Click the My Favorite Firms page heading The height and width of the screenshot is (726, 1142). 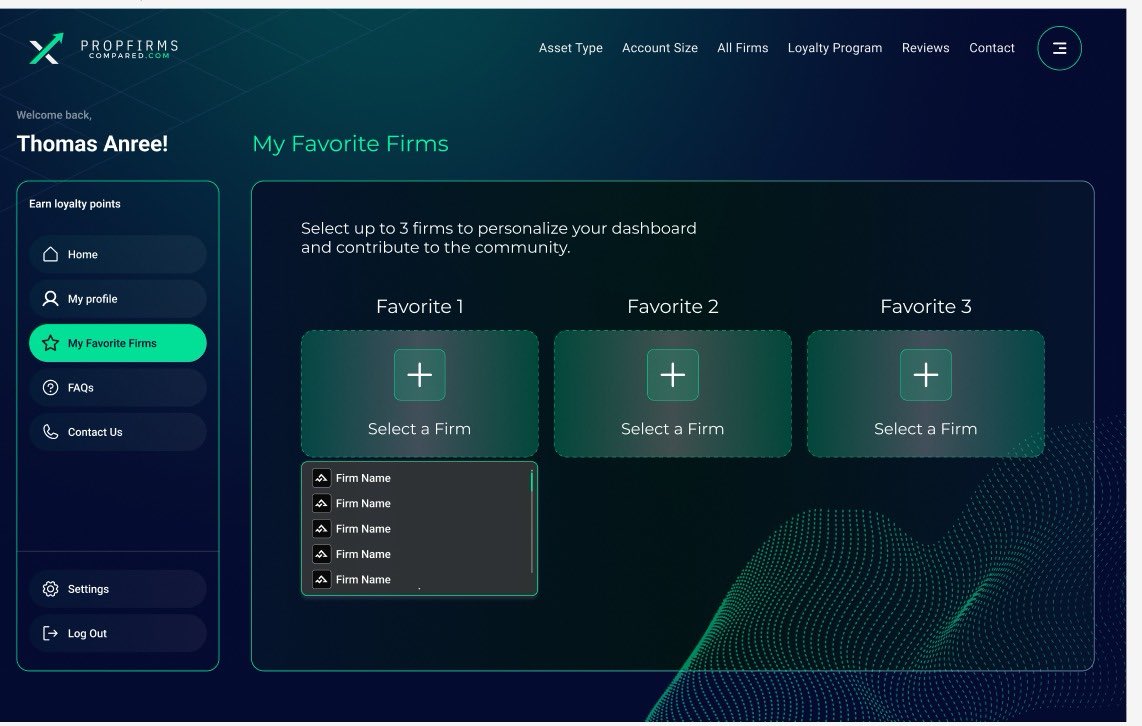click(350, 143)
